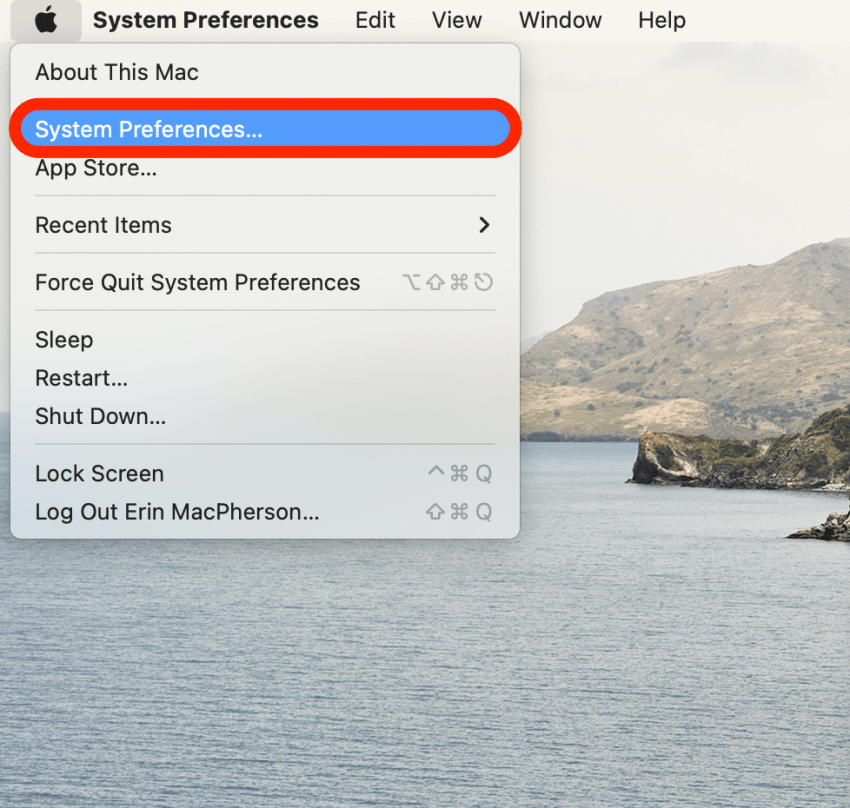Image resolution: width=850 pixels, height=808 pixels.
Task: Select Sleep from the Apple menu
Action: pyautogui.click(x=265, y=340)
